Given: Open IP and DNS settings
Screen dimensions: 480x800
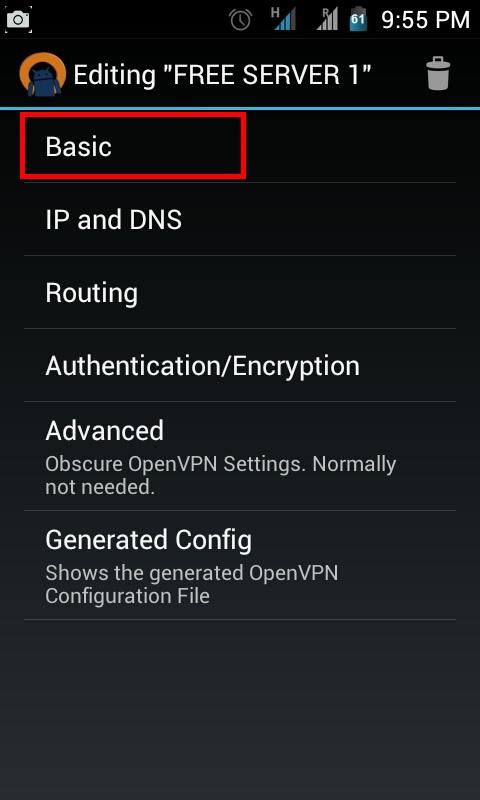Looking at the screenshot, I should click(x=240, y=219).
